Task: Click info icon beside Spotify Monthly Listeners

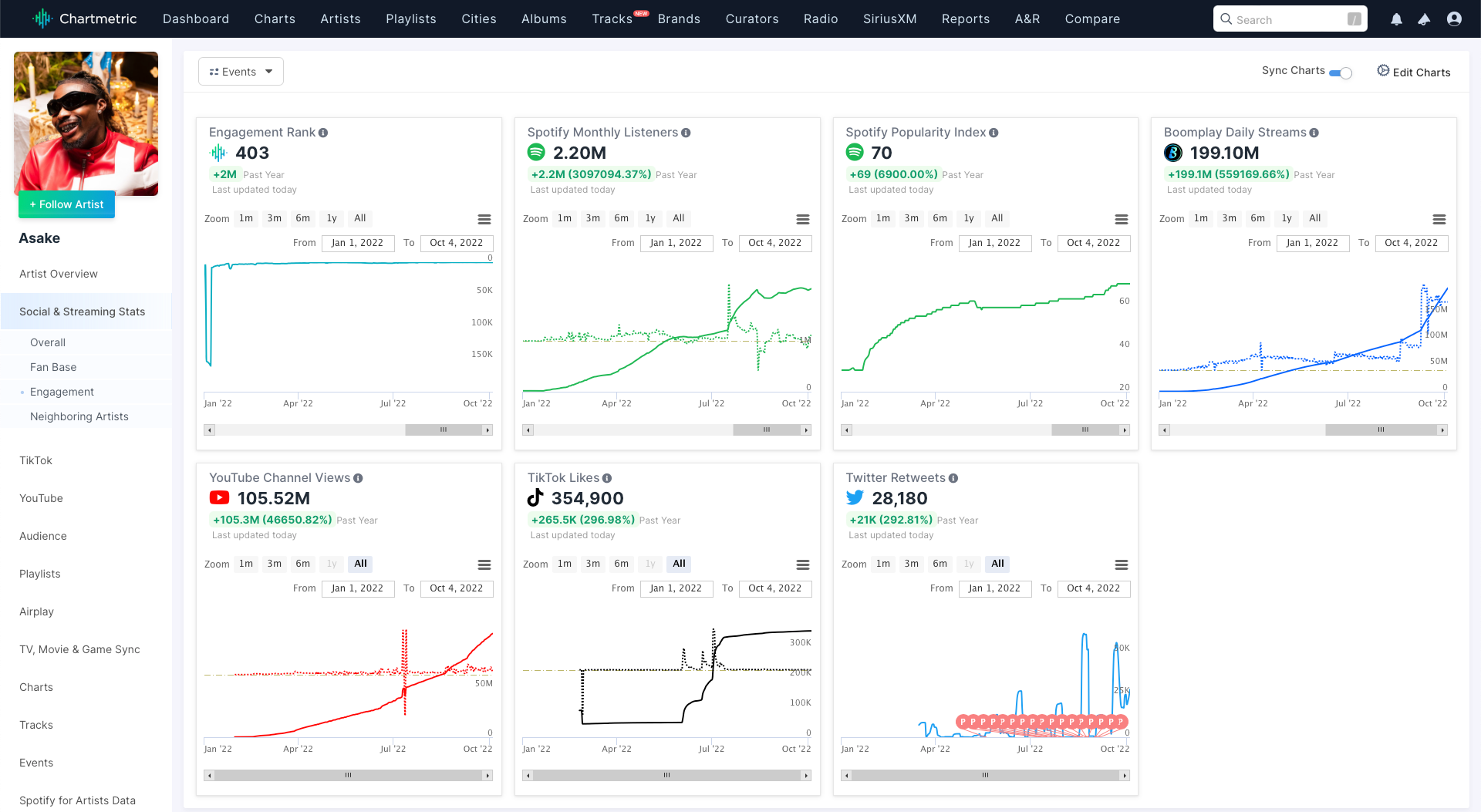Action: click(686, 133)
